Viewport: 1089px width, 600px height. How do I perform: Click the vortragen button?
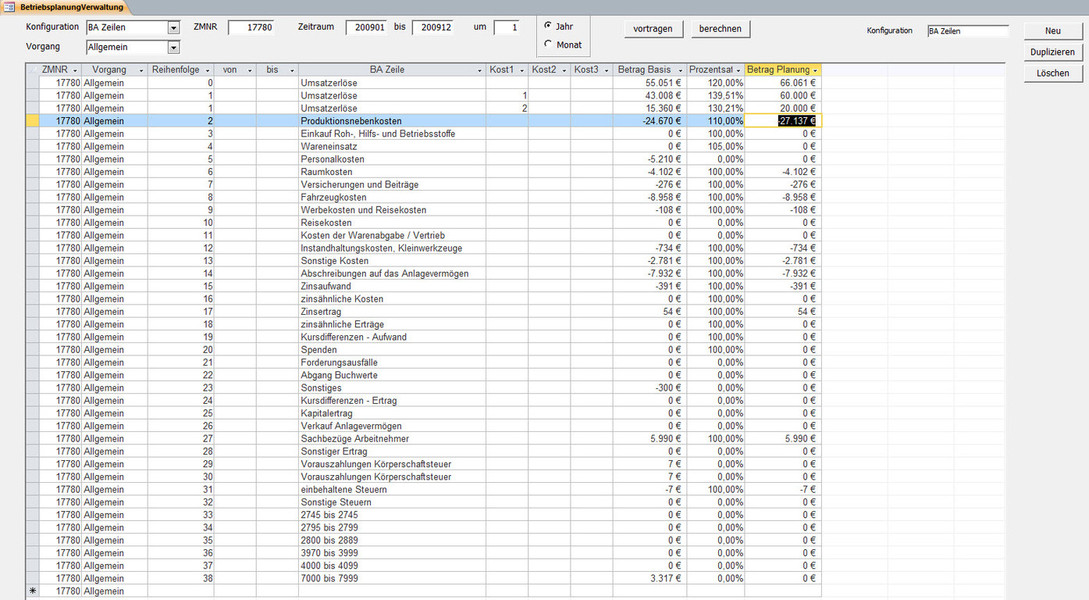653,28
